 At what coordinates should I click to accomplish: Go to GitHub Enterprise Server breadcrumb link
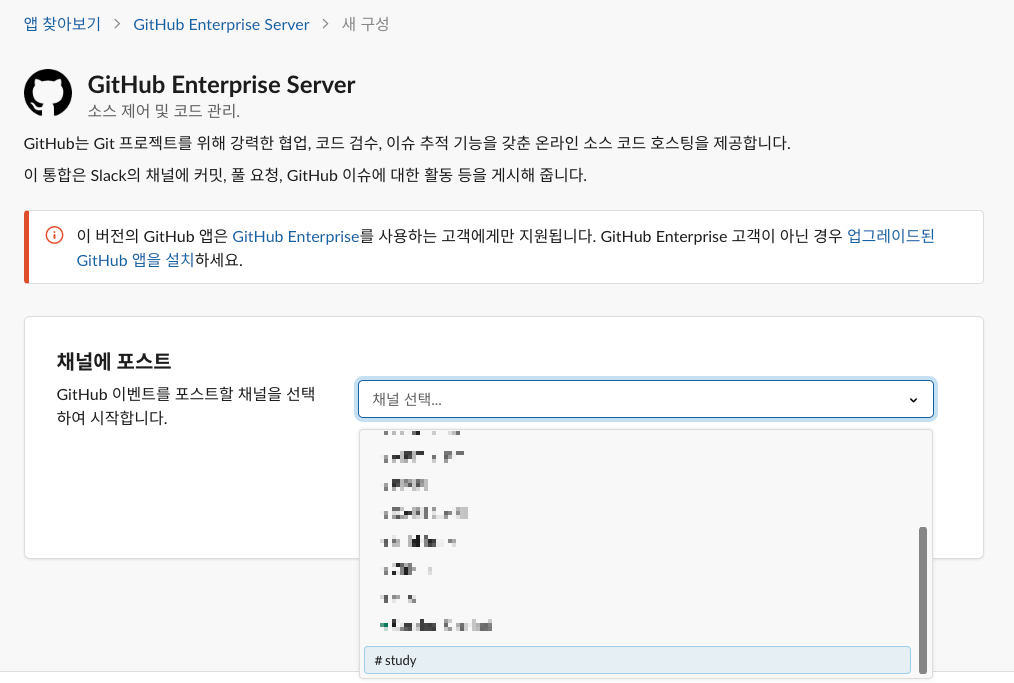point(221,25)
